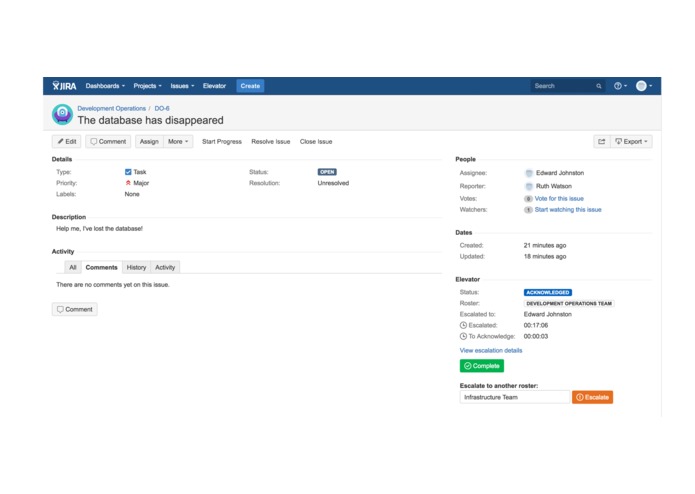Click Start Progress
Image resolution: width=695 pixels, height=494 pixels.
coord(222,141)
